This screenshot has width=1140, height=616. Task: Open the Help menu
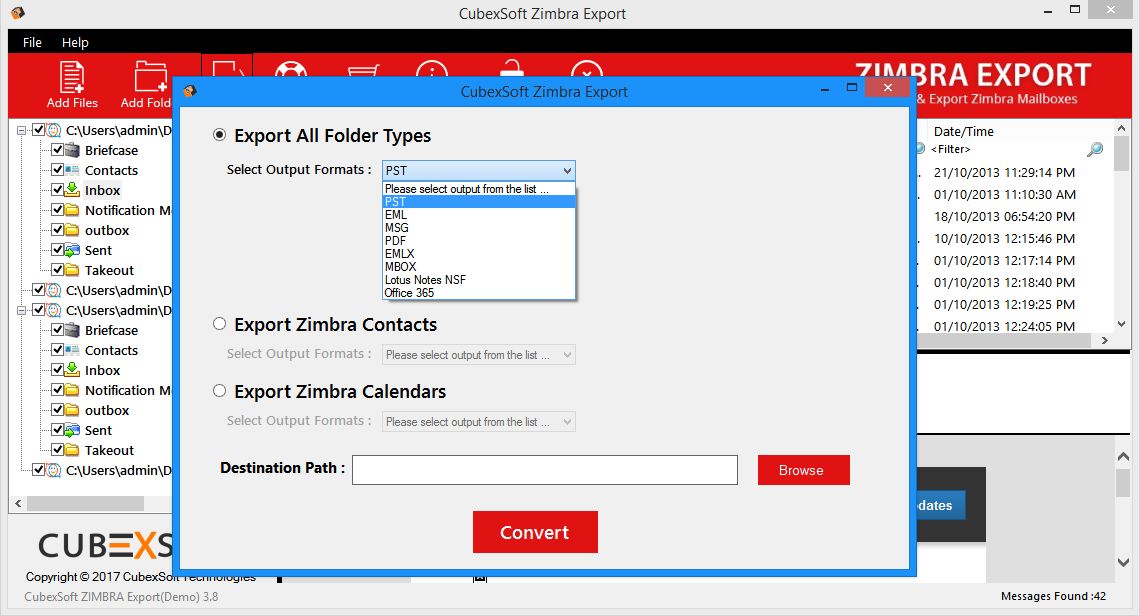coord(75,42)
